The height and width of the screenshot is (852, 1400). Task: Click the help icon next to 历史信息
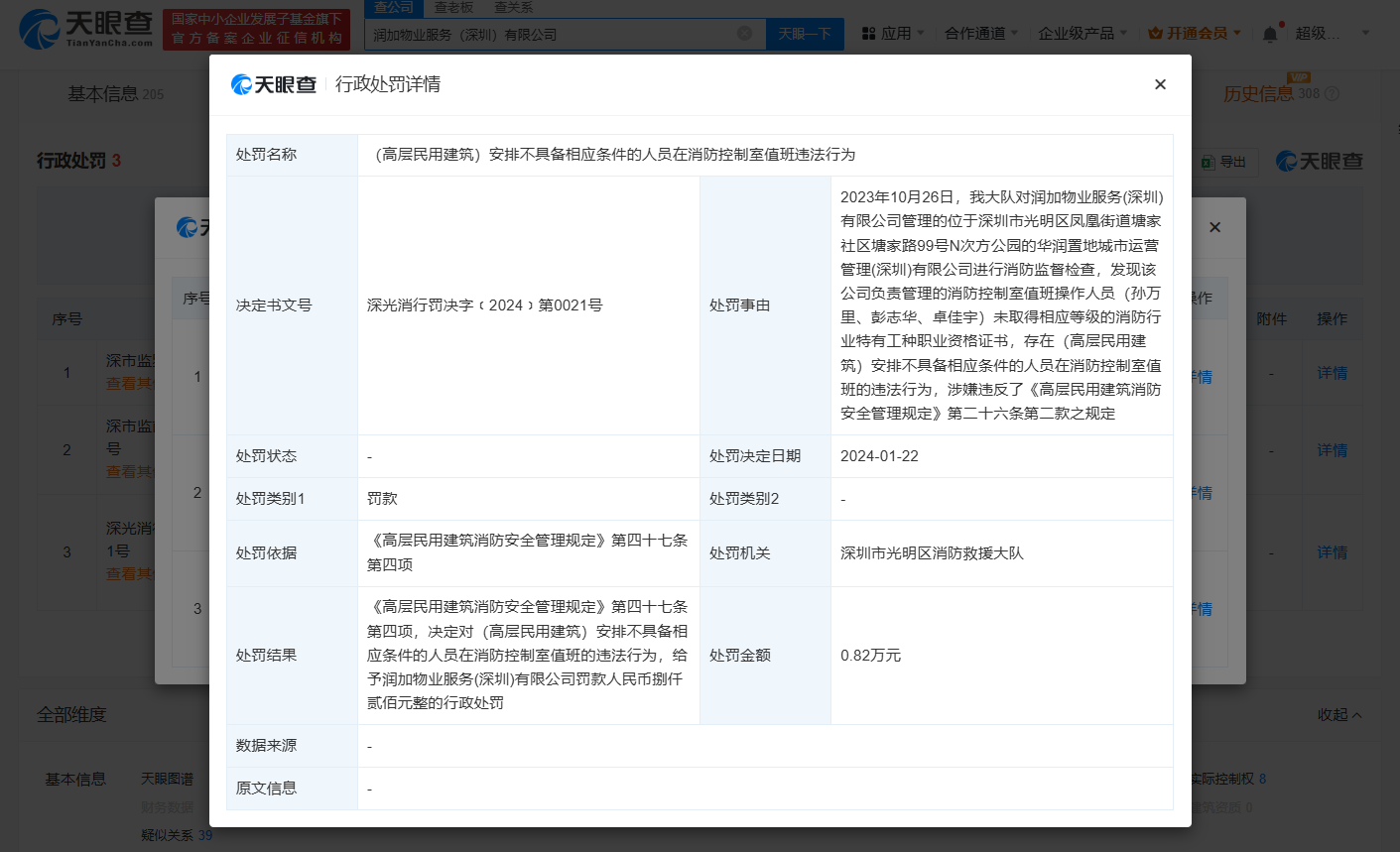1333,94
